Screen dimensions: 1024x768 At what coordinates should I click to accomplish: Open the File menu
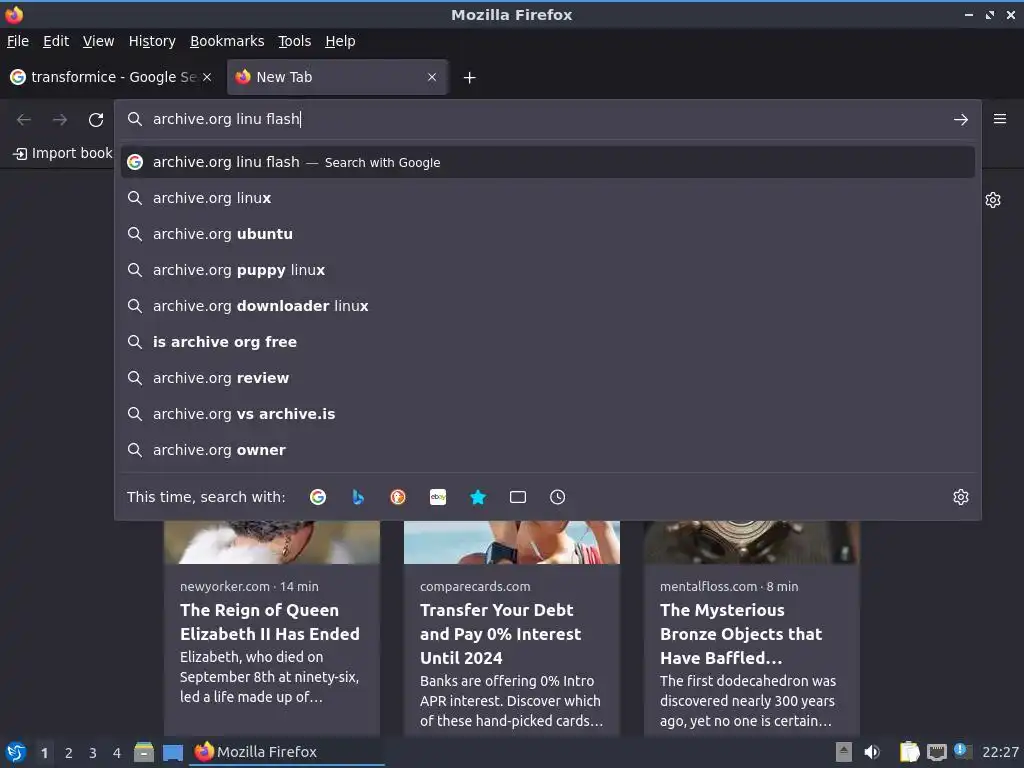tap(18, 41)
